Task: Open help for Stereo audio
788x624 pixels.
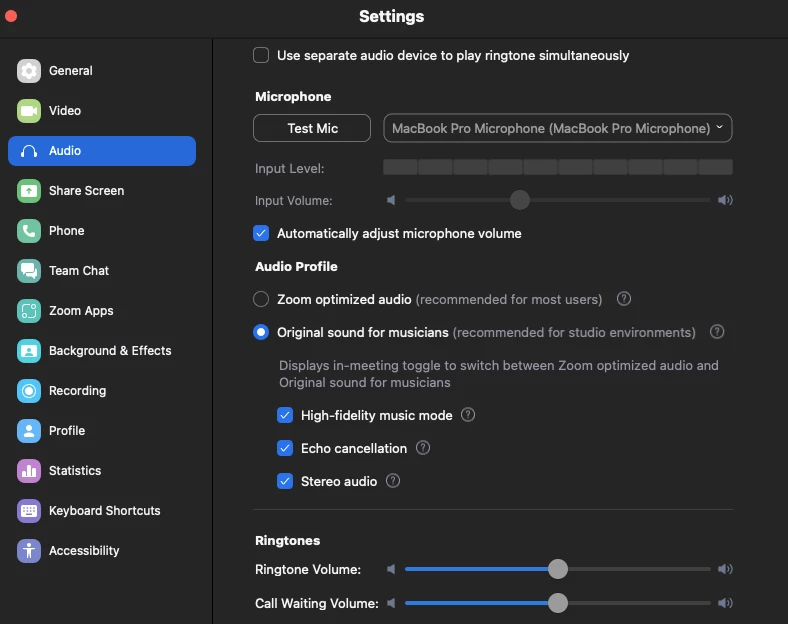Action: coord(393,481)
